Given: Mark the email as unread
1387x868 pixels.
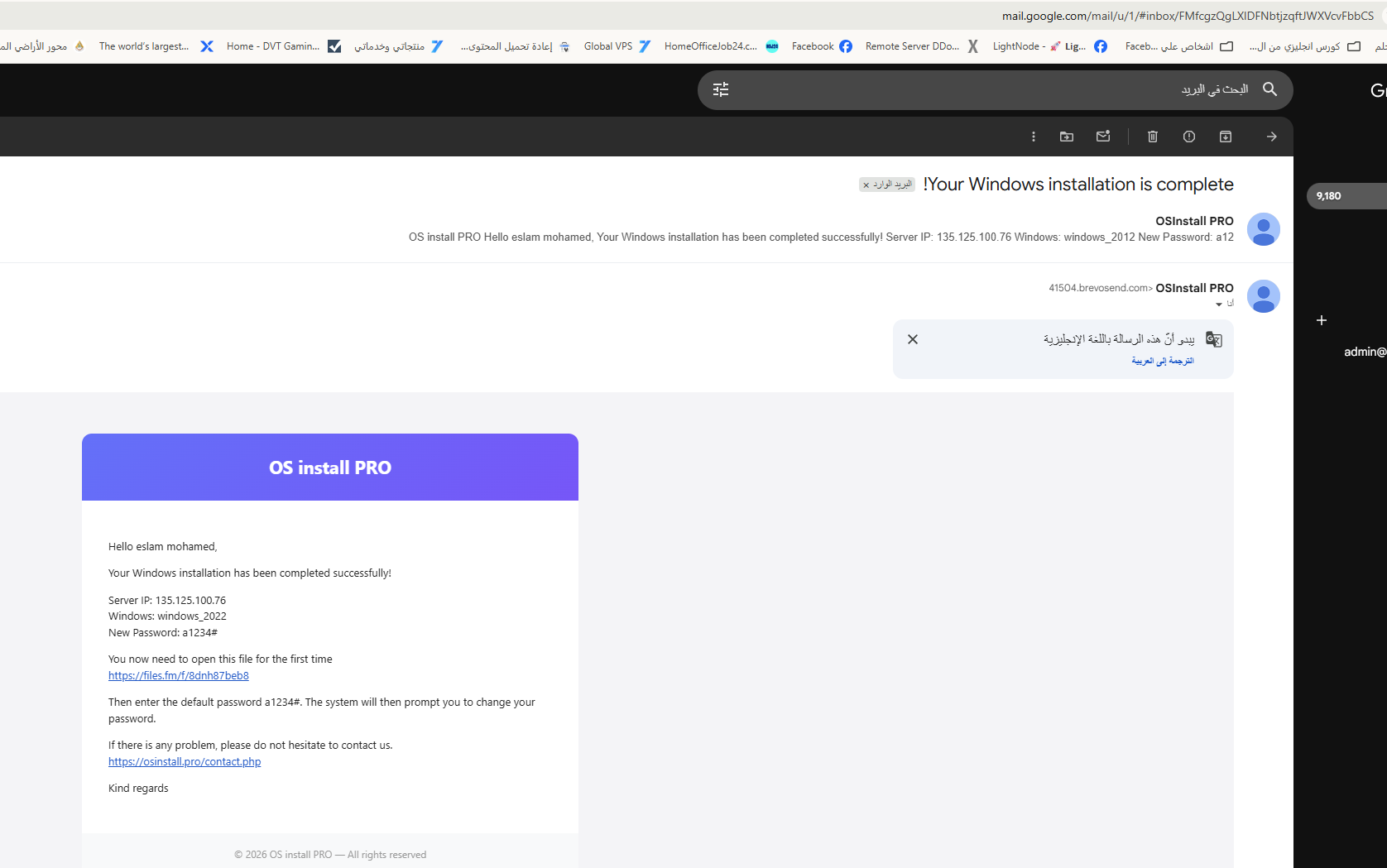Looking at the screenshot, I should click(1103, 137).
